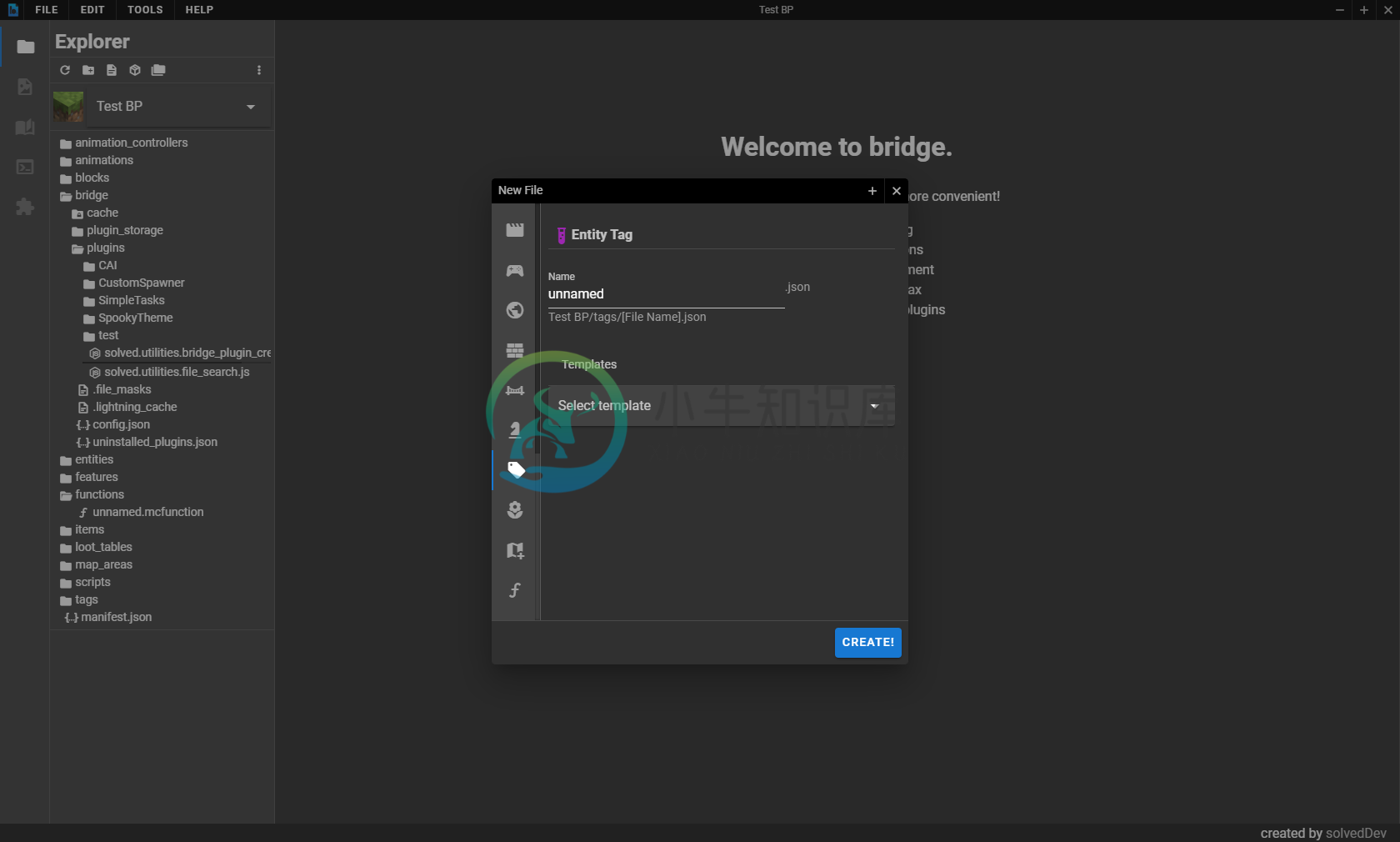Expand the CAI plugin folder
The height and width of the screenshot is (842, 1400).
[x=100, y=265]
